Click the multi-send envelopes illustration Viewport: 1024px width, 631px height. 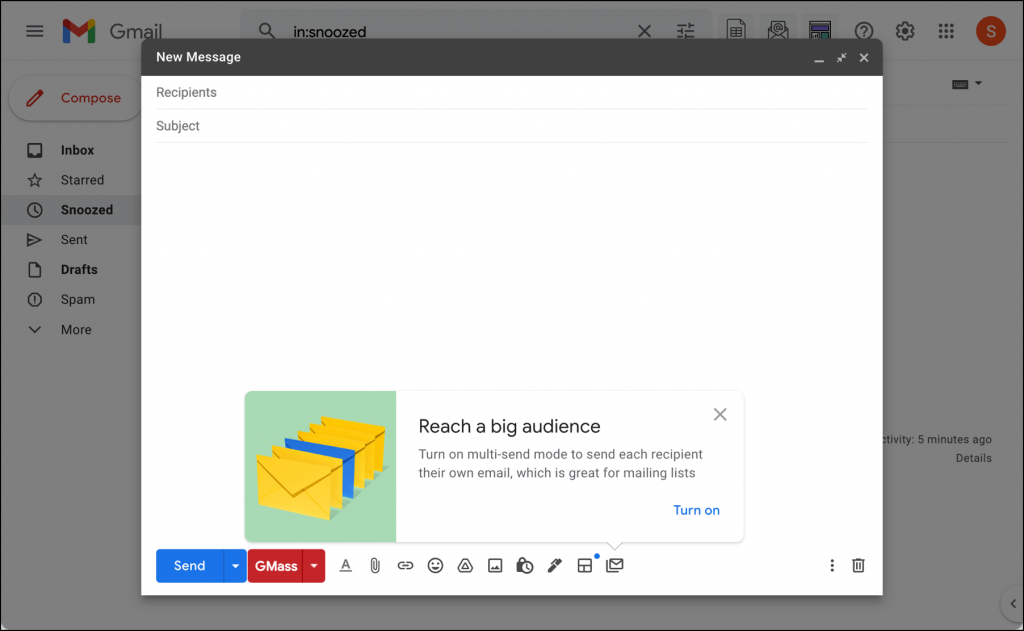click(x=321, y=466)
